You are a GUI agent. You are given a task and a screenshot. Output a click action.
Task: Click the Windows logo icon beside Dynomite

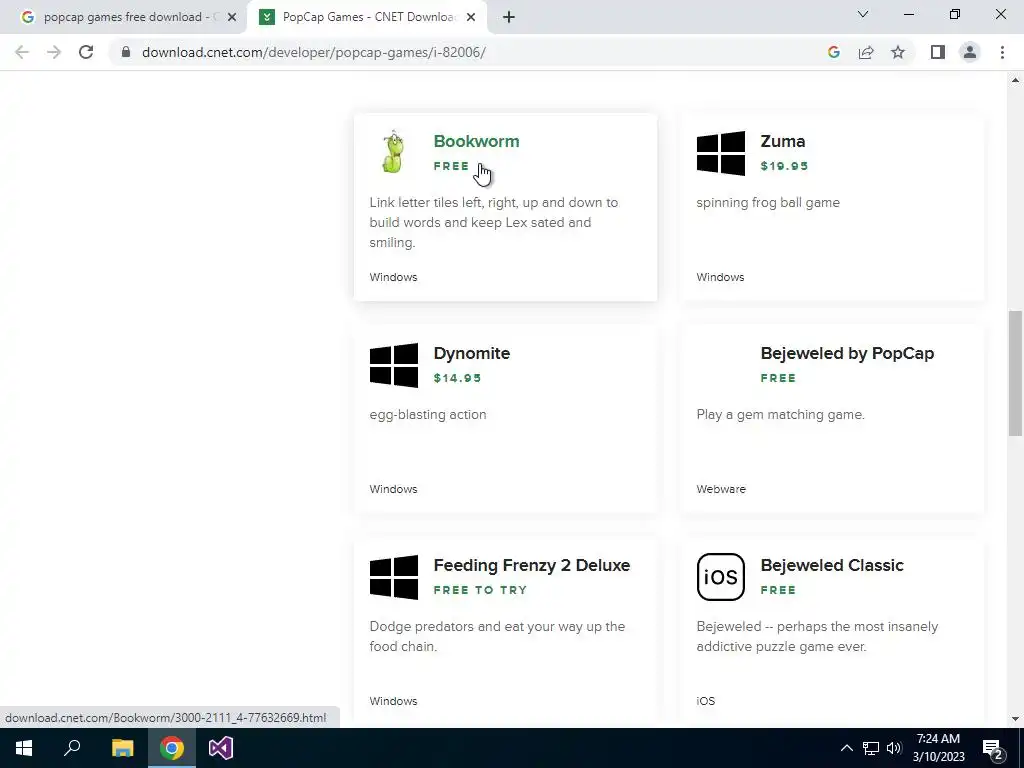393,365
